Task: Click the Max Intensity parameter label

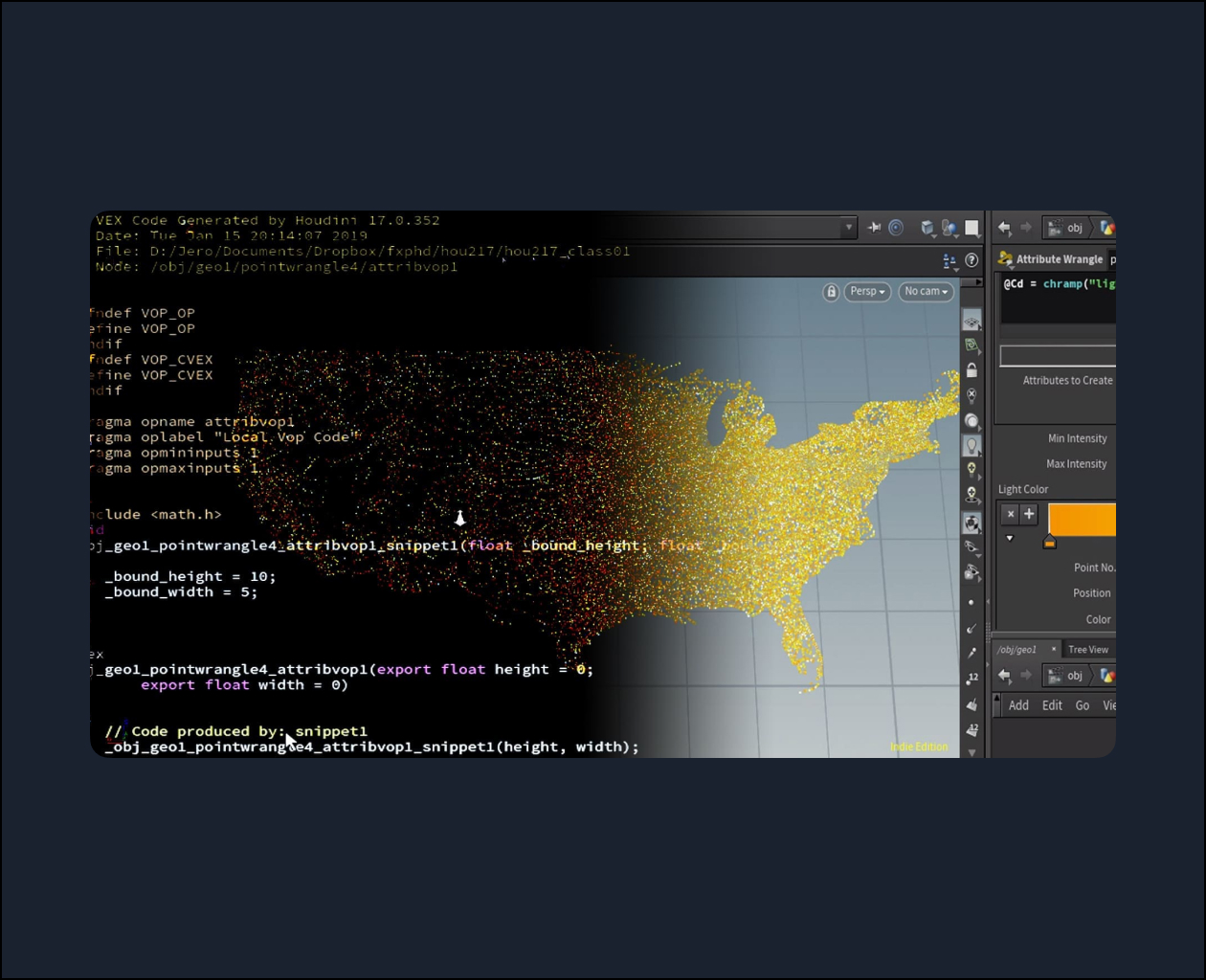Action: (1076, 464)
